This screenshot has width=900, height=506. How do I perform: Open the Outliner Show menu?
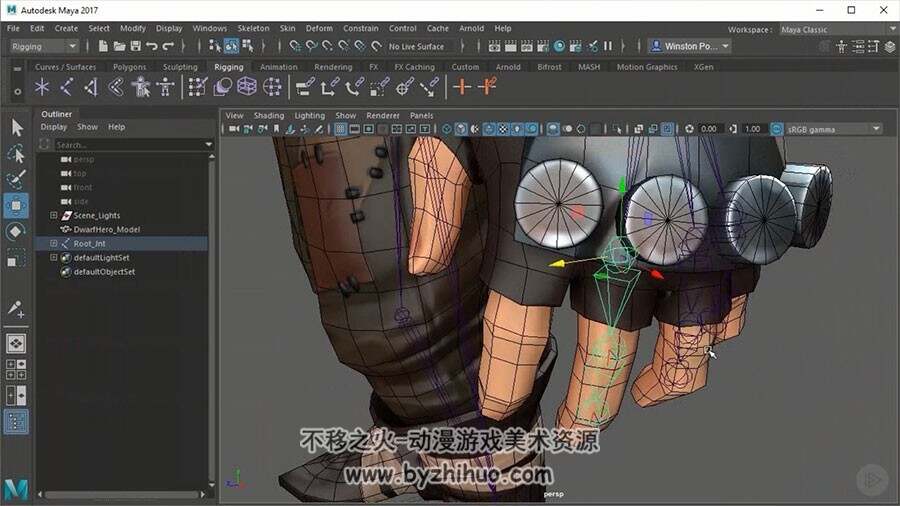click(87, 127)
